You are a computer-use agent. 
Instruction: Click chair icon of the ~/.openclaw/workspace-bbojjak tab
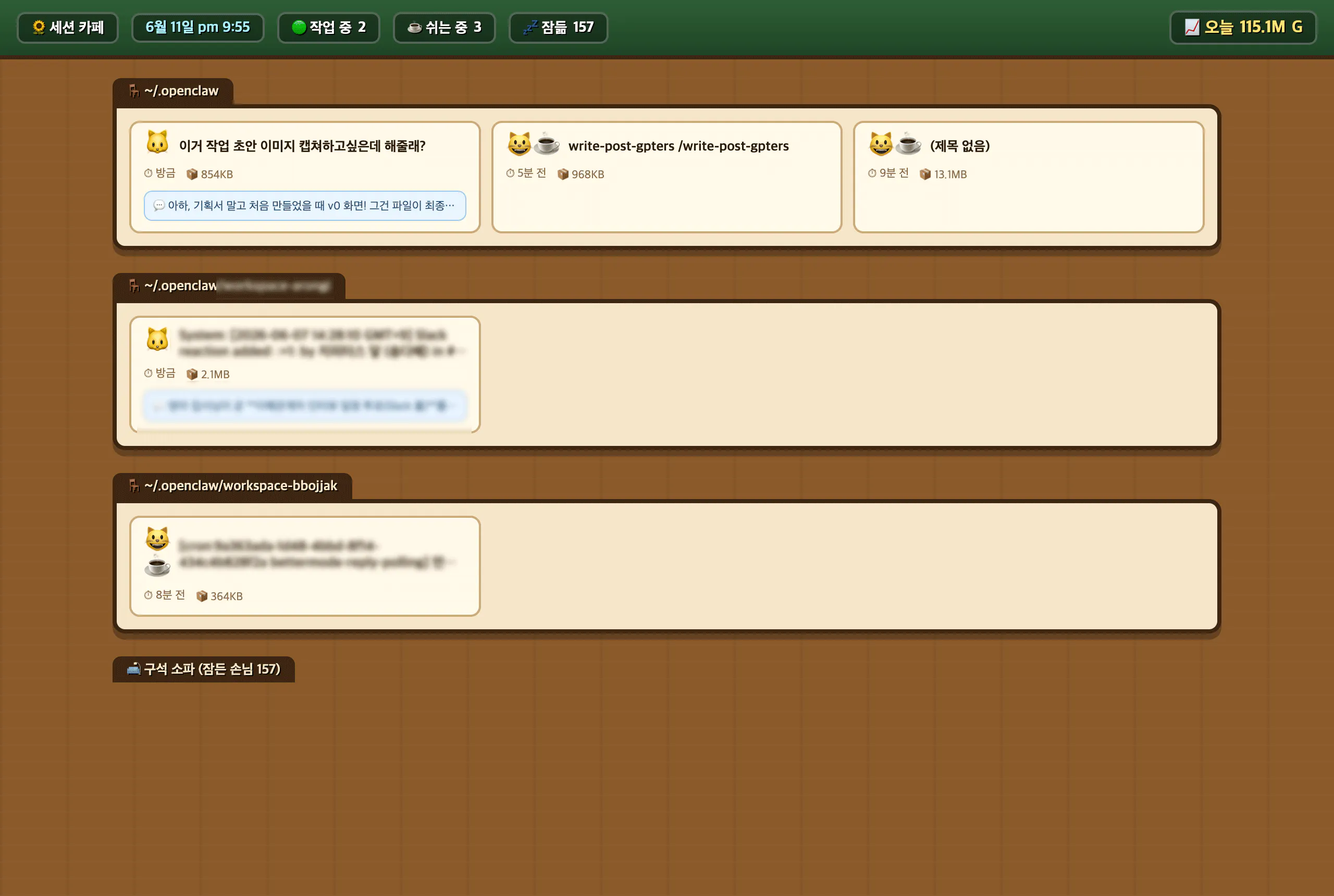click(134, 486)
